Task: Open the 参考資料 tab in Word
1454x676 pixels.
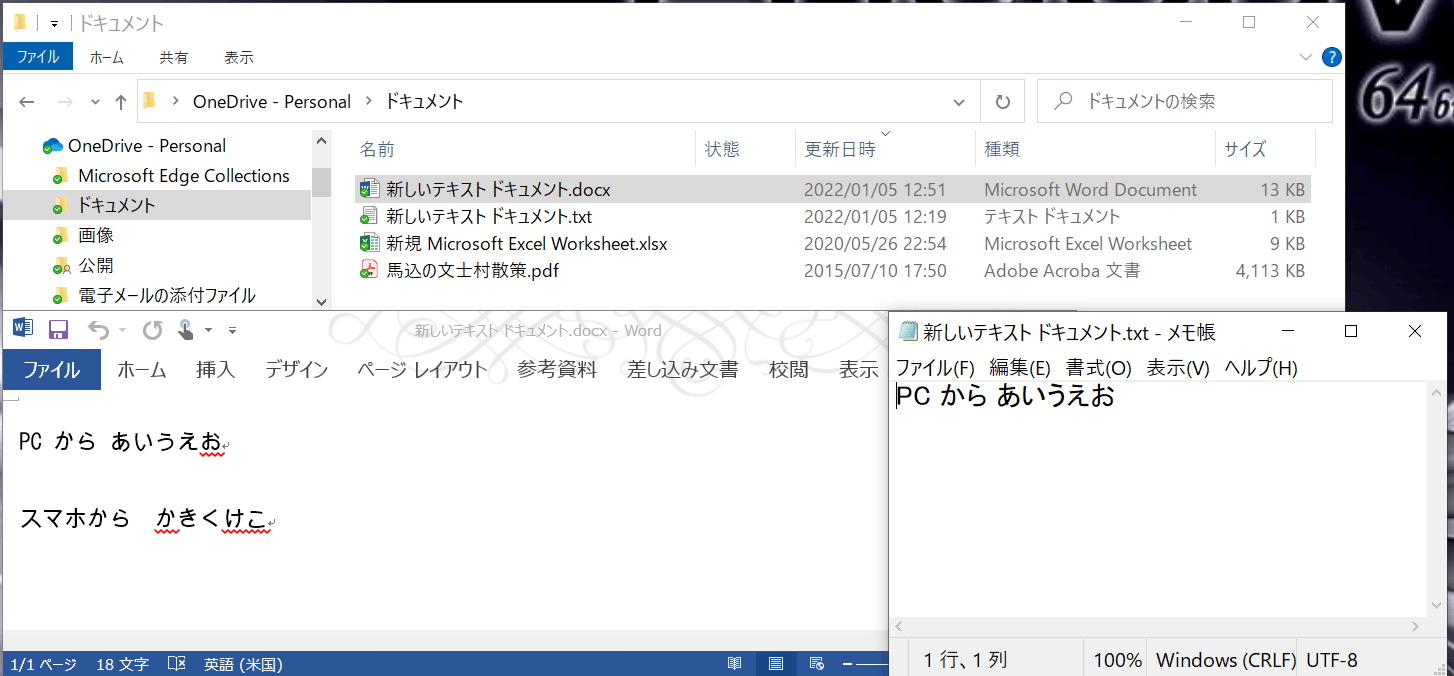Action: [557, 369]
